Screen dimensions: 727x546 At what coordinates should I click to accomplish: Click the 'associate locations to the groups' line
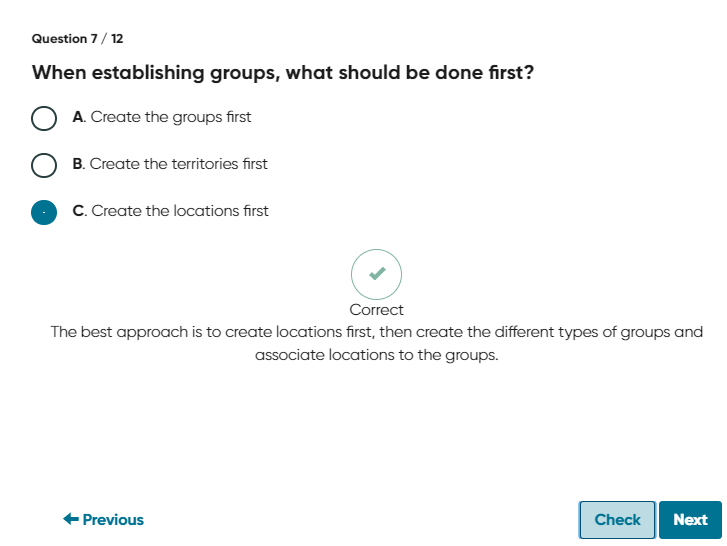(x=376, y=355)
